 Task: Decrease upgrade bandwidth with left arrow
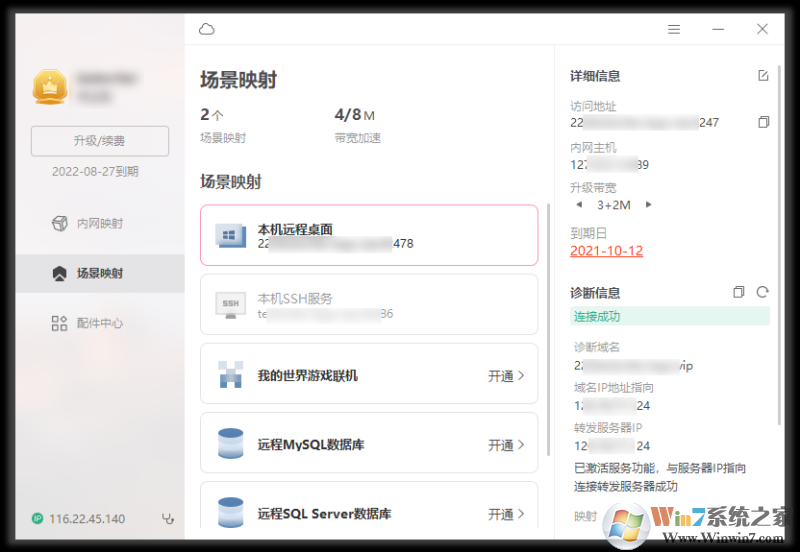pyautogui.click(x=579, y=204)
